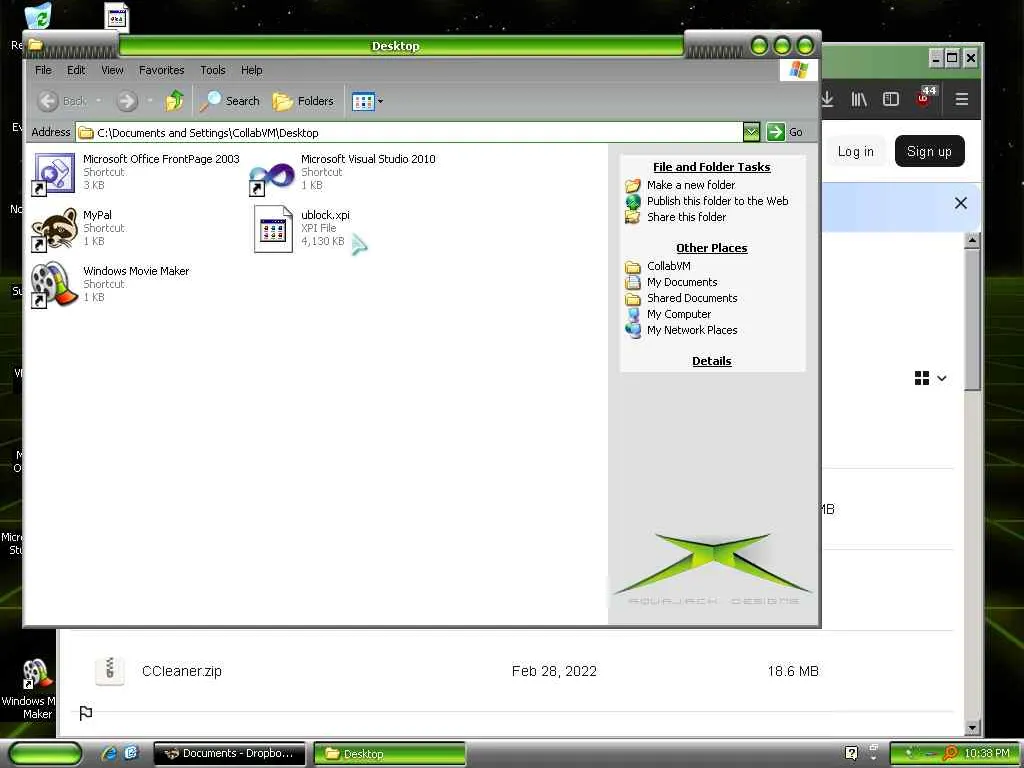This screenshot has height=768, width=1024.
Task: Open Shared Documents under Other Places
Action: click(x=692, y=298)
